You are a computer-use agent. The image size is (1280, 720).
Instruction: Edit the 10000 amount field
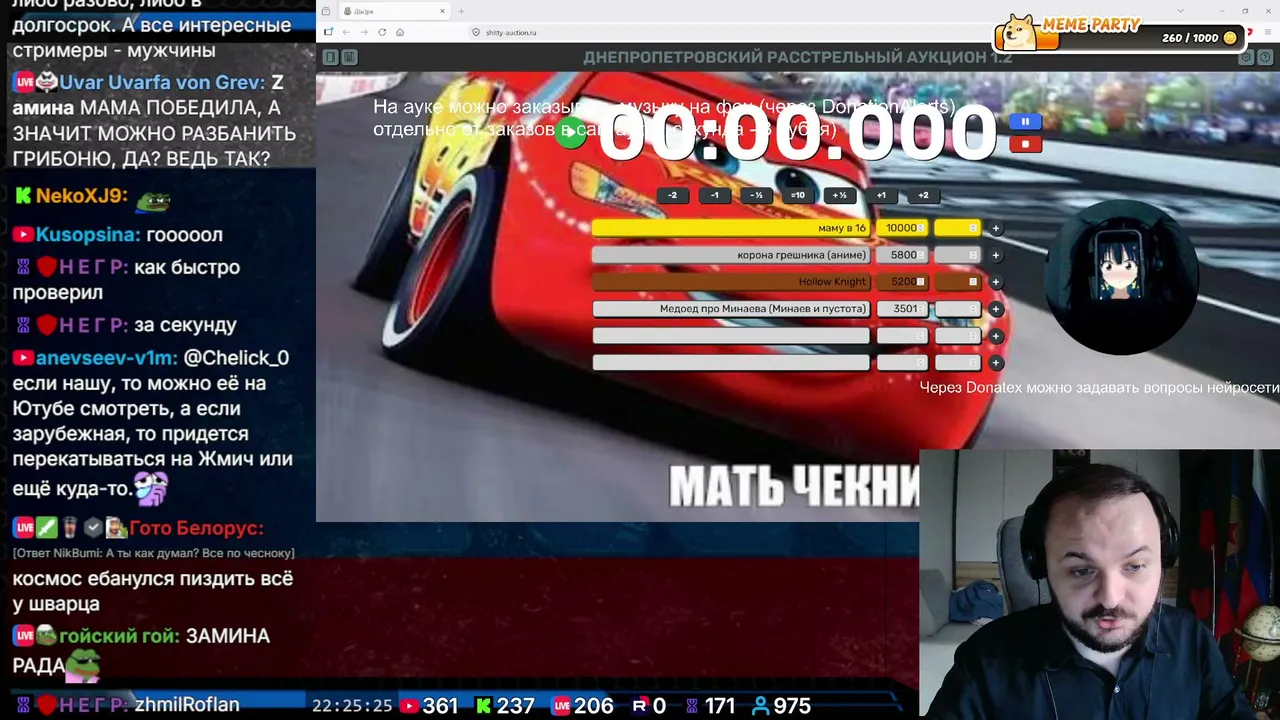(903, 228)
